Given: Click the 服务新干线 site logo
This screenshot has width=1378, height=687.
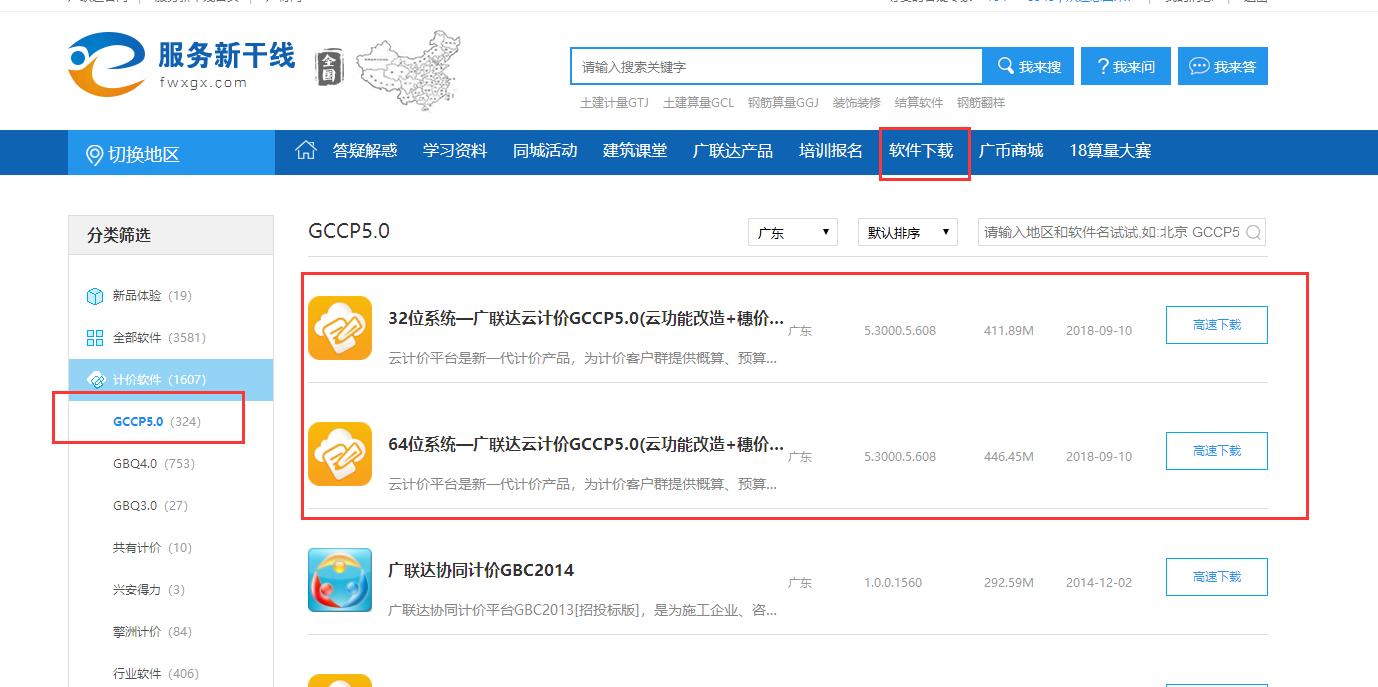Looking at the screenshot, I should (182, 64).
